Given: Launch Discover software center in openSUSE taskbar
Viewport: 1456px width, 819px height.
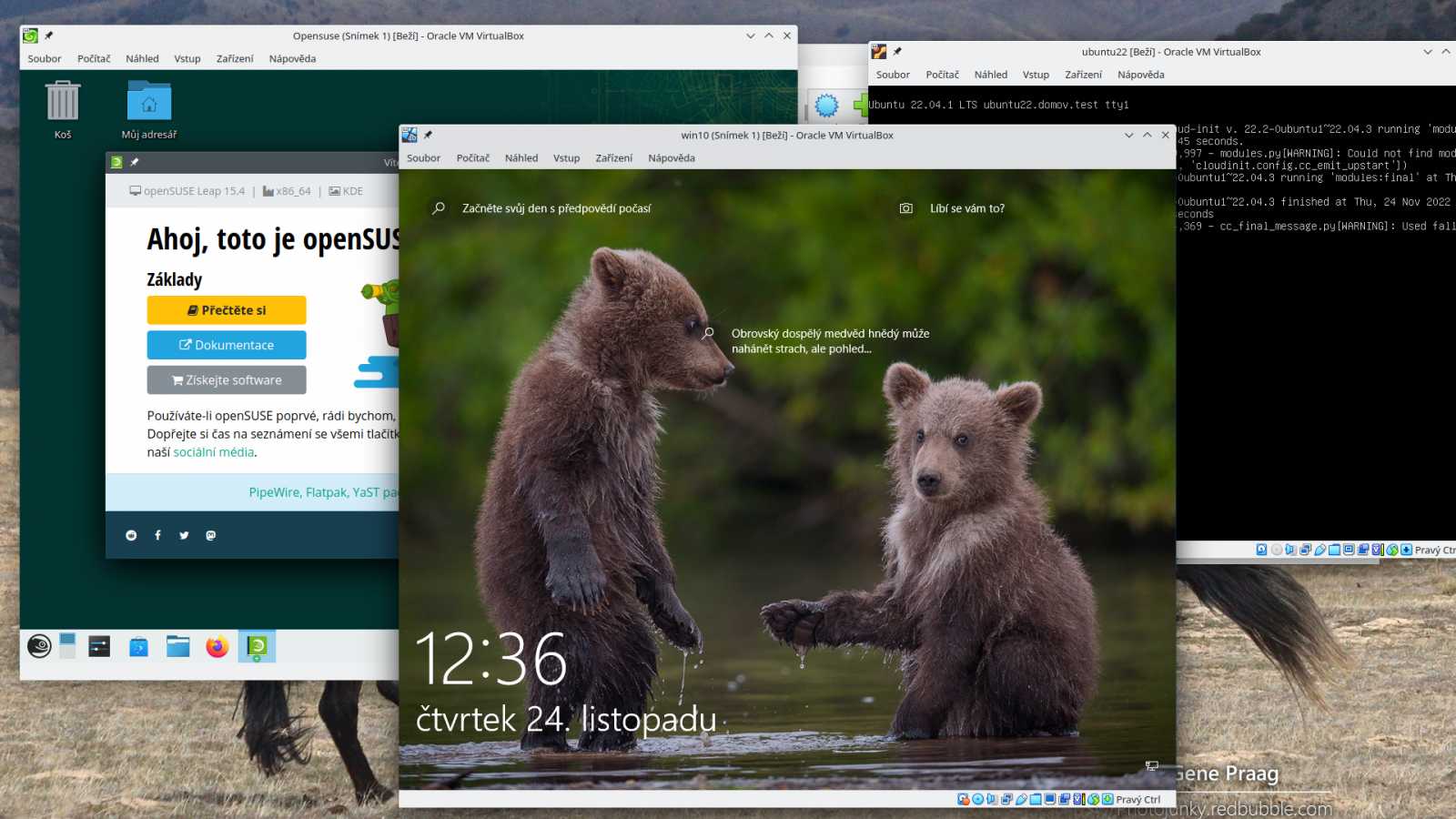Looking at the screenshot, I should pos(138,646).
